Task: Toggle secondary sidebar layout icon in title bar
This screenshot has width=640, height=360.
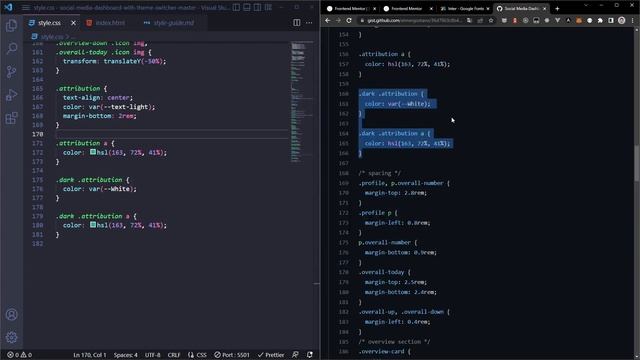Action: (258, 7)
